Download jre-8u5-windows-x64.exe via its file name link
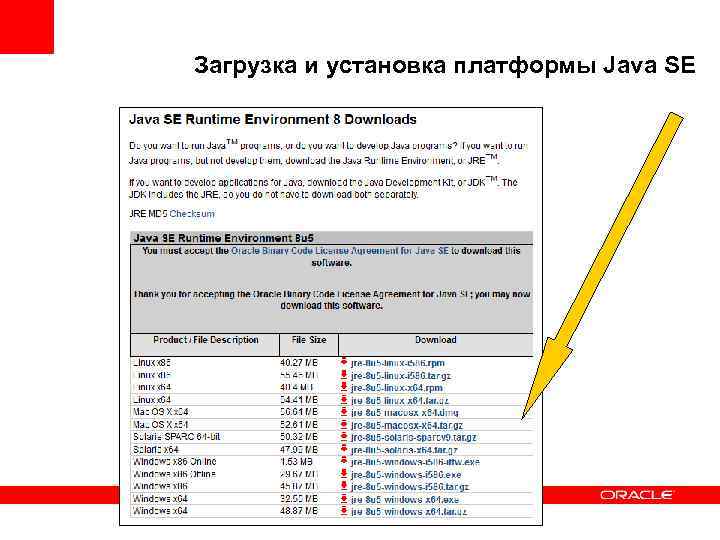 (x=405, y=499)
